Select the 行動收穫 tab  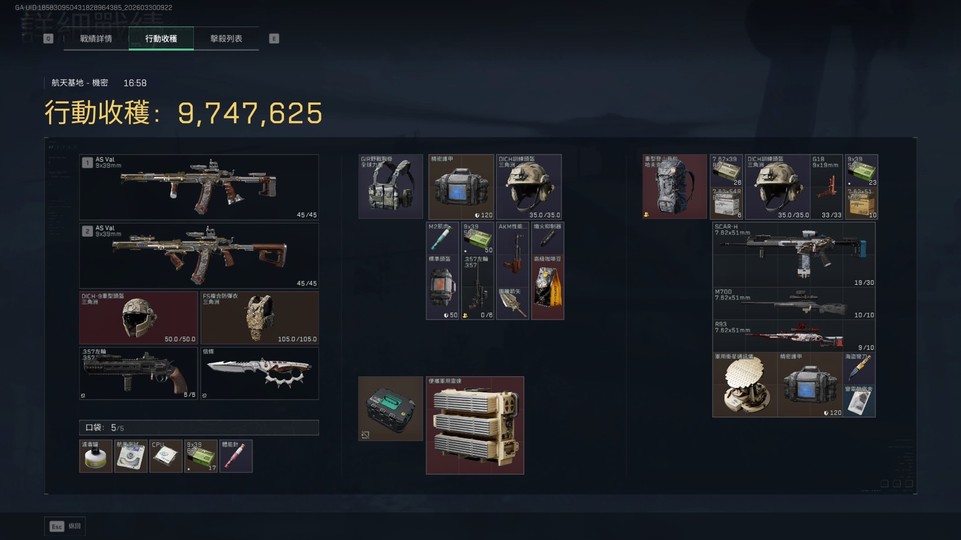tap(161, 39)
